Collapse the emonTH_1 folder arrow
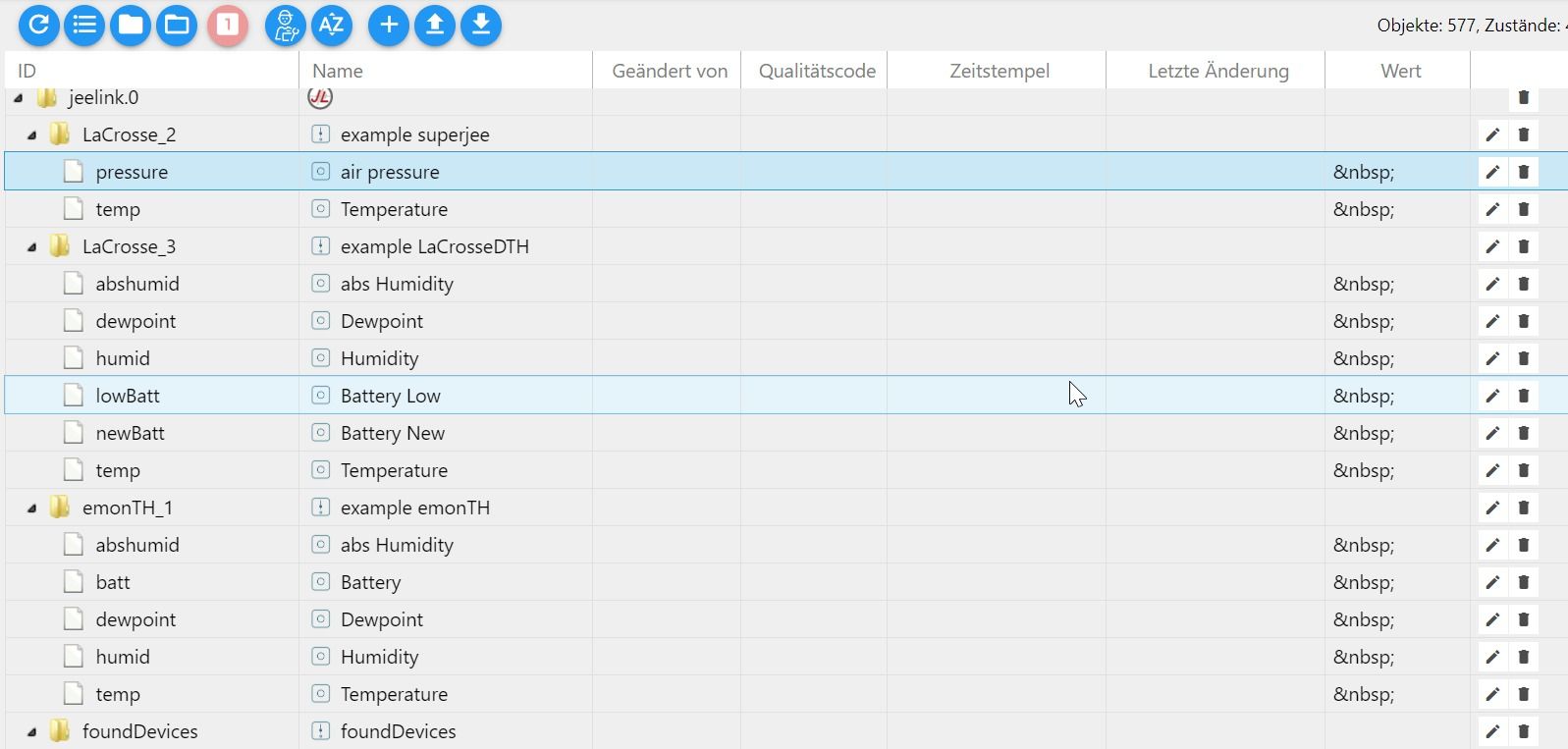 (32, 508)
